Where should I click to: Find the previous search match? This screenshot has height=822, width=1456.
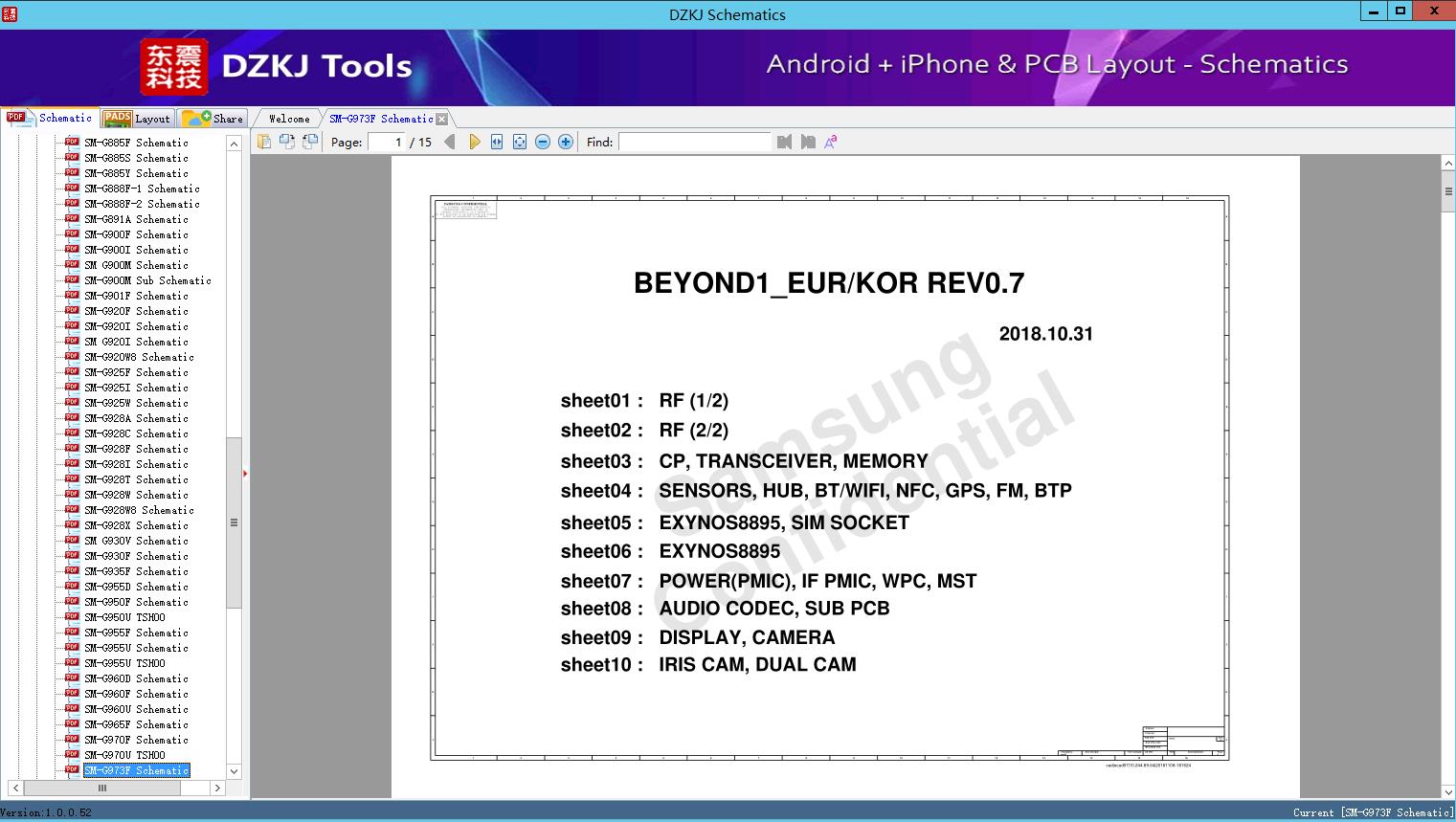[x=785, y=142]
